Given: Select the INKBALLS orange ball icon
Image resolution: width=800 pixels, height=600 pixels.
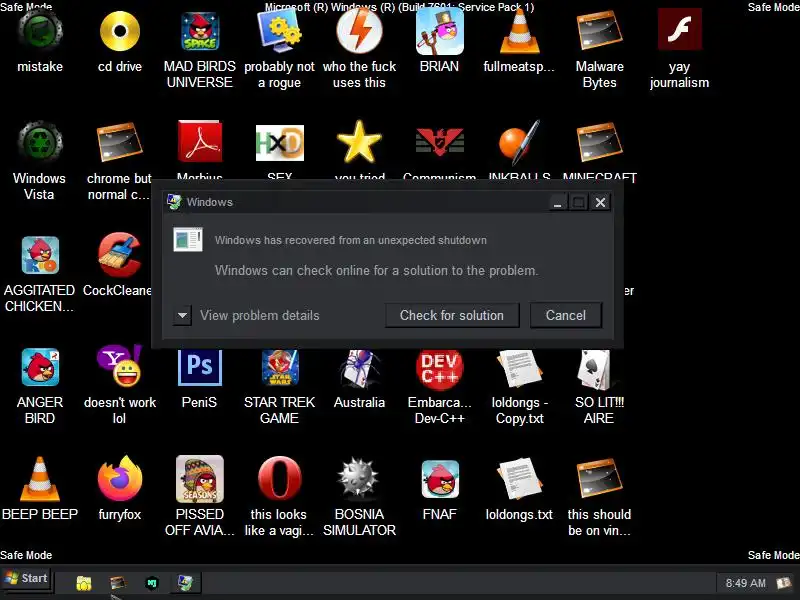Looking at the screenshot, I should click(519, 142).
